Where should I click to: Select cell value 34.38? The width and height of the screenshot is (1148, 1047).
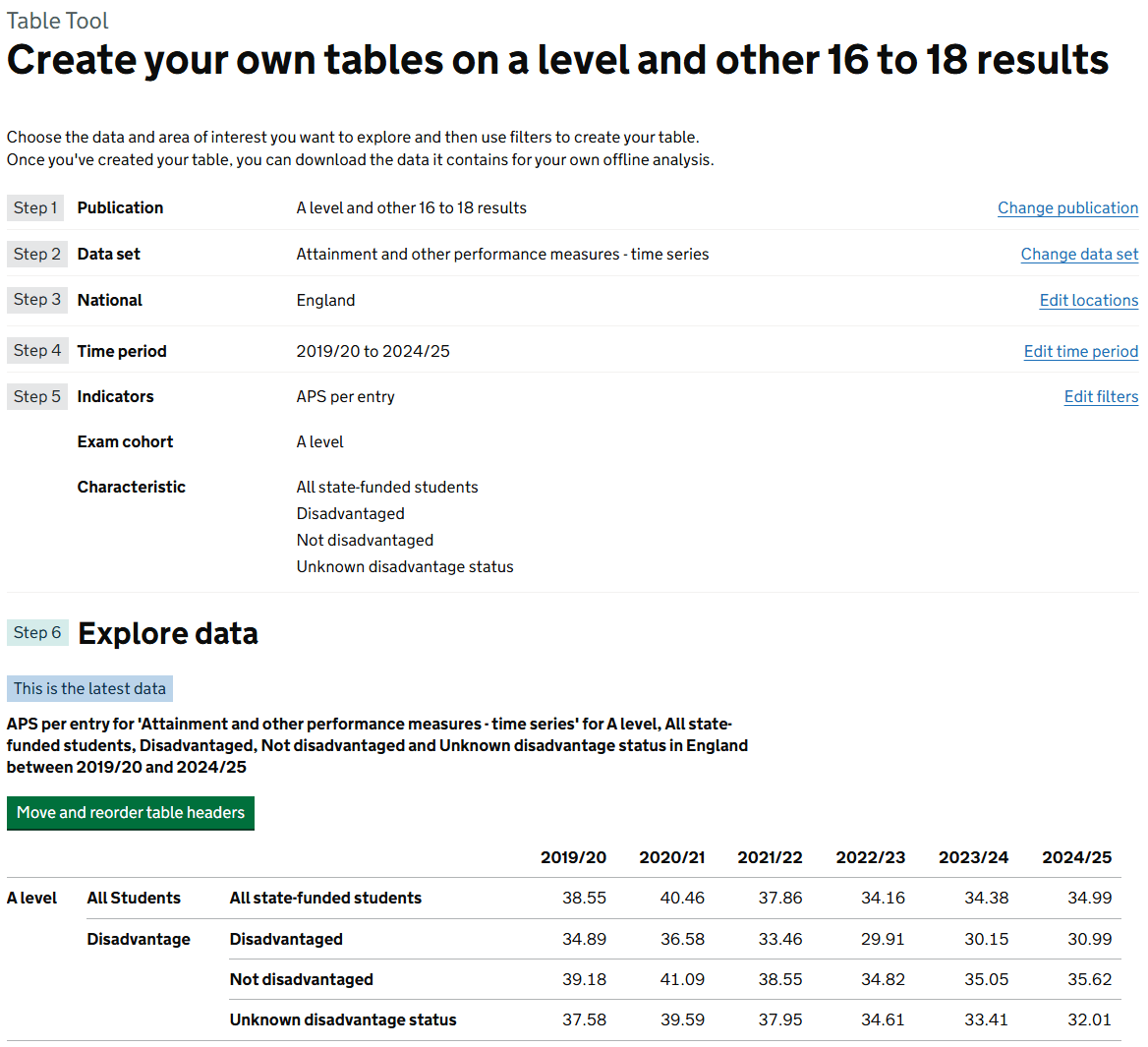tap(986, 899)
